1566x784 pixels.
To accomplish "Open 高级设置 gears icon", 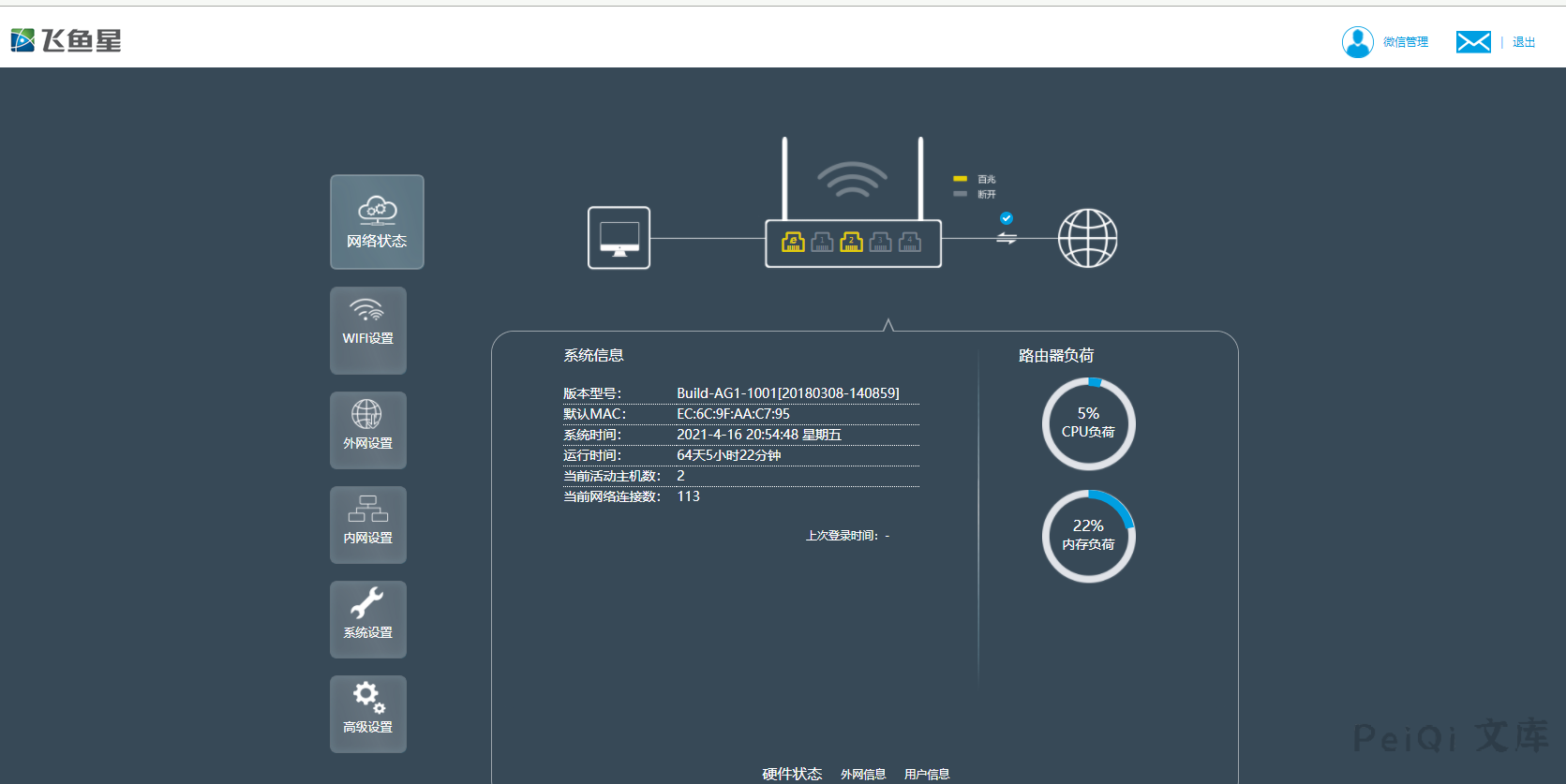I will [x=368, y=714].
